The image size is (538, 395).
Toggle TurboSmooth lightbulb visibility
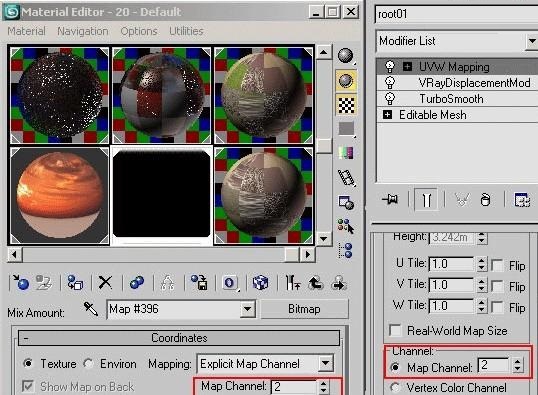click(390, 99)
